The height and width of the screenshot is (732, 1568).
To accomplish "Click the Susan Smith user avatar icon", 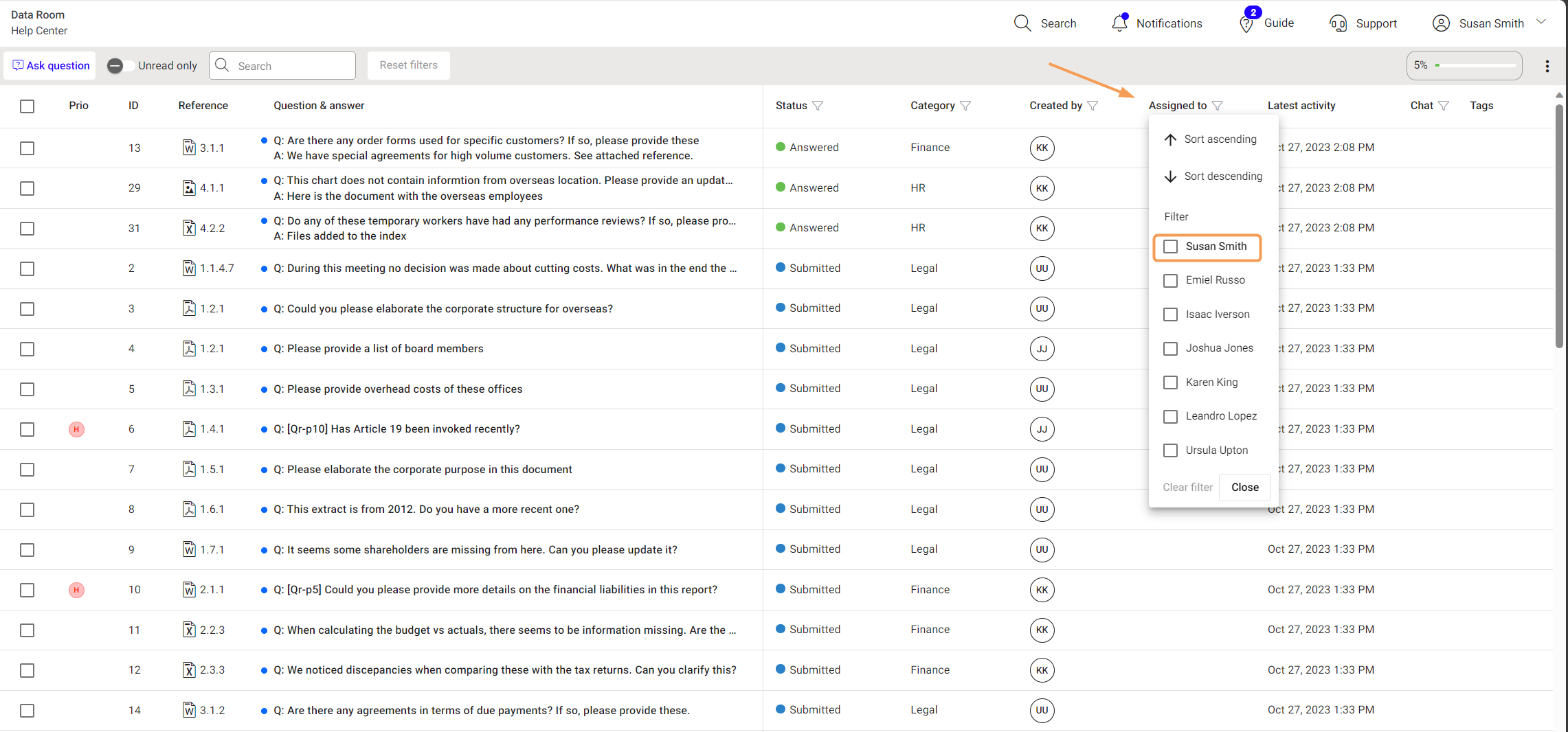I will tap(1441, 23).
